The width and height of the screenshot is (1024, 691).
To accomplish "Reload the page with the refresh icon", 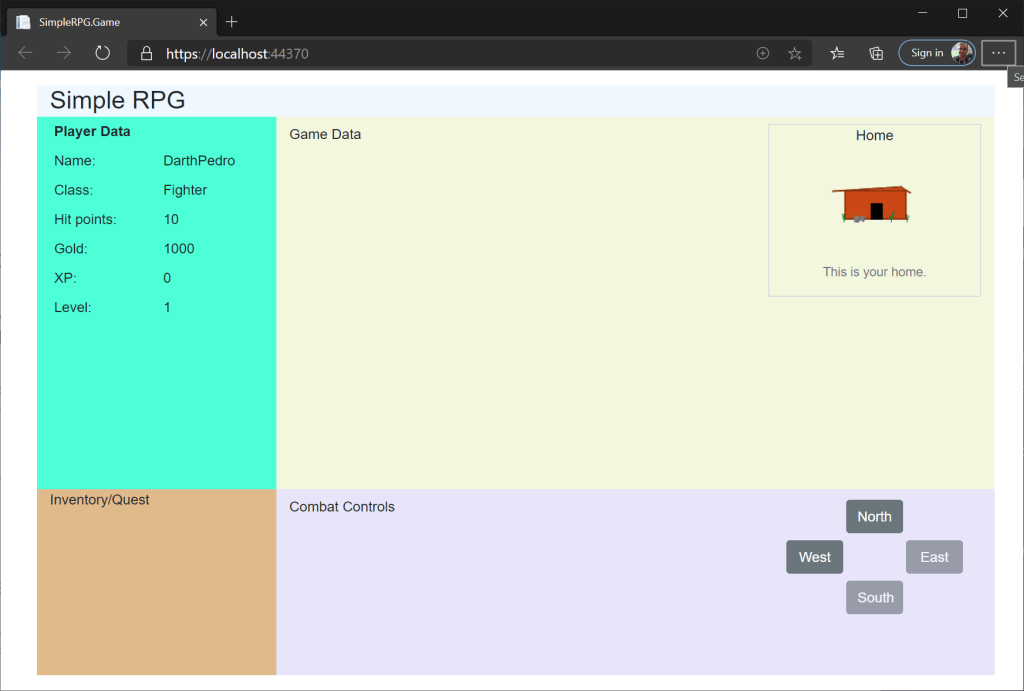I will (x=102, y=53).
